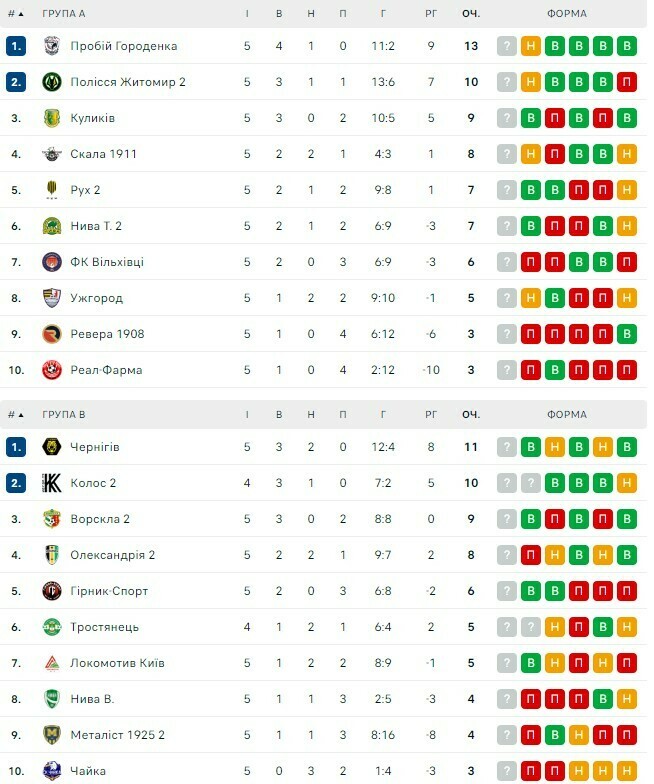Open the Реал-Фарма team name link
Screen dimensions: 654x784
(x=106, y=370)
